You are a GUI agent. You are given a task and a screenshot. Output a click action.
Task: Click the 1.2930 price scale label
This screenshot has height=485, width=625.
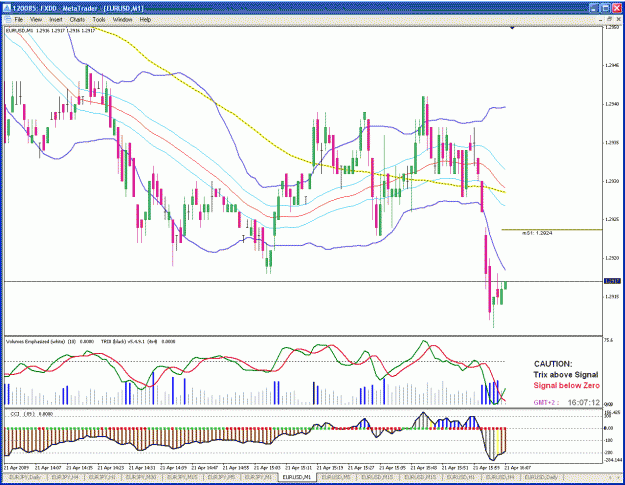coord(612,181)
